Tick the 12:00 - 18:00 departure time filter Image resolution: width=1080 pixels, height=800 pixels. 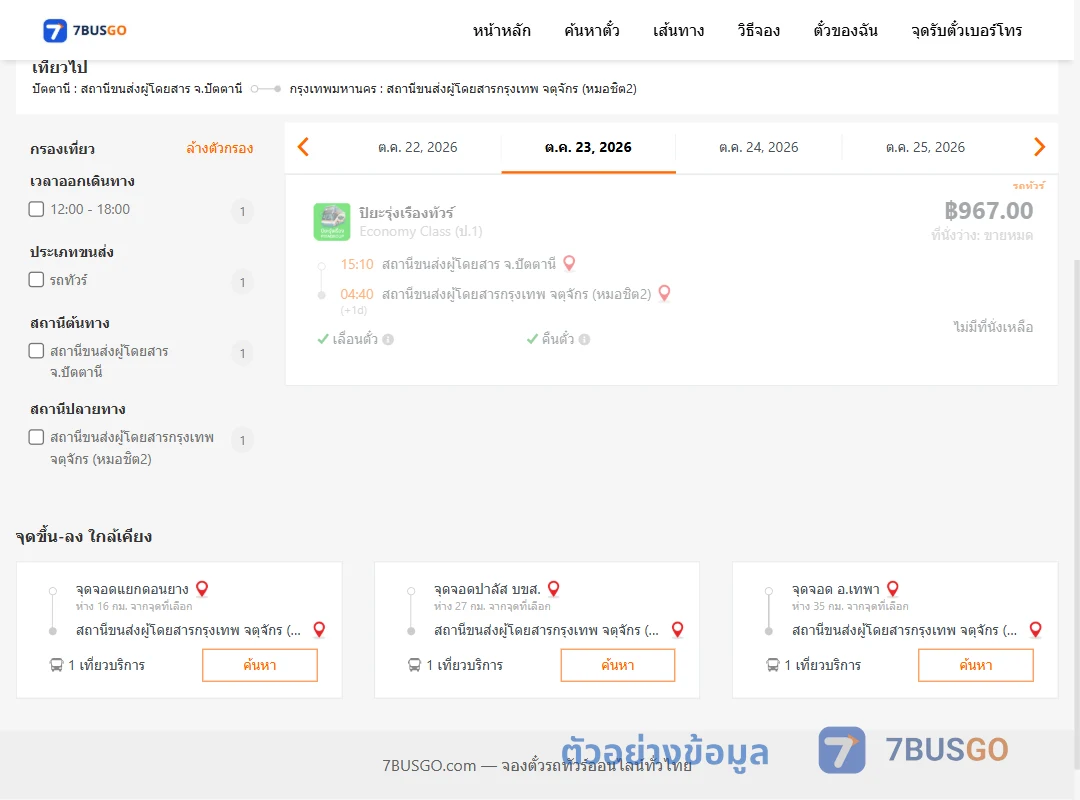click(37, 209)
